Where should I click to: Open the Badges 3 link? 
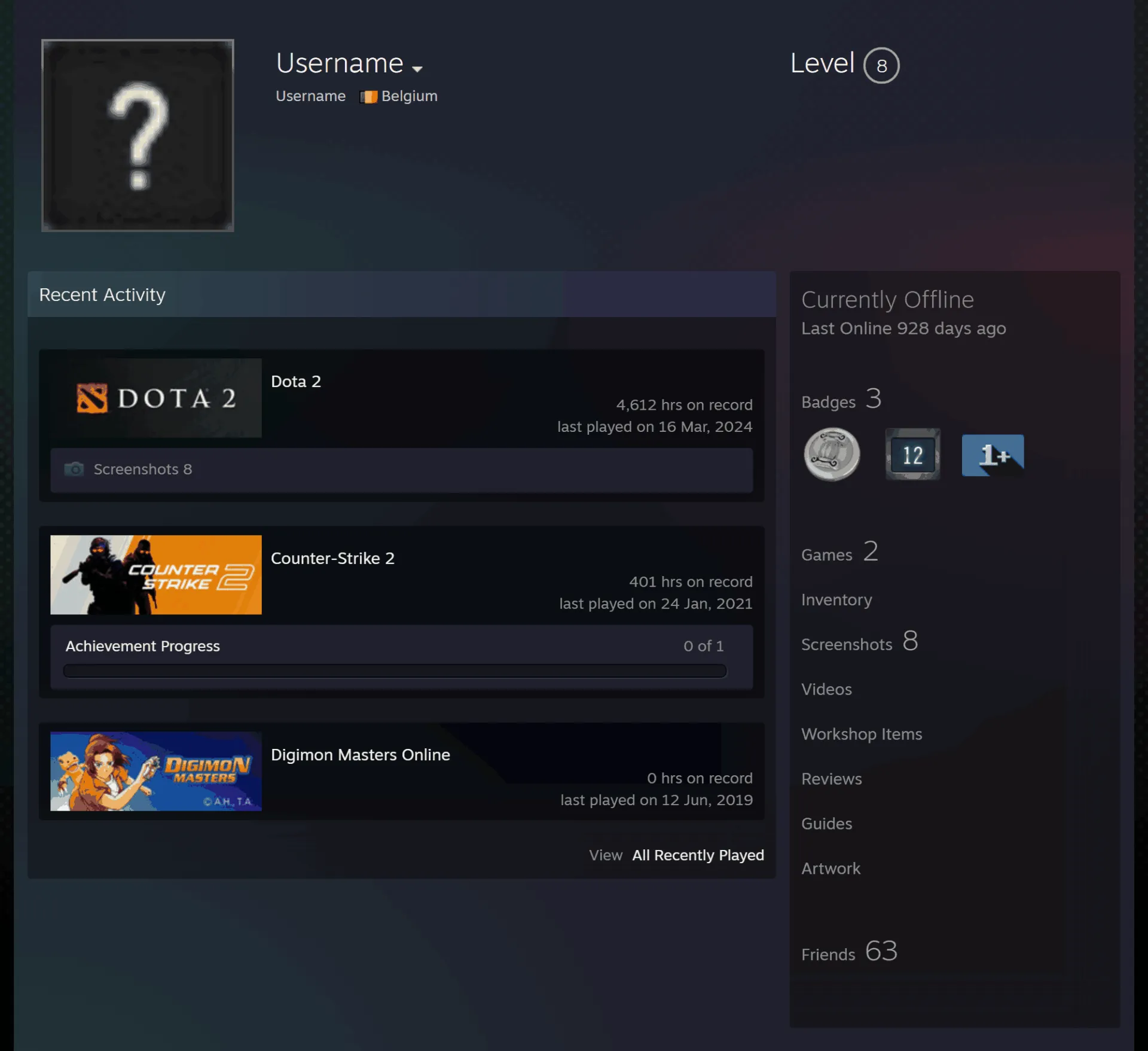pyautogui.click(x=841, y=399)
